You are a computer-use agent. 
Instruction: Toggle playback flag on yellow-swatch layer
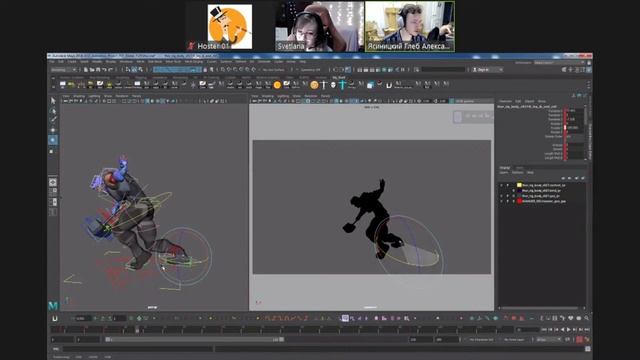(508, 185)
